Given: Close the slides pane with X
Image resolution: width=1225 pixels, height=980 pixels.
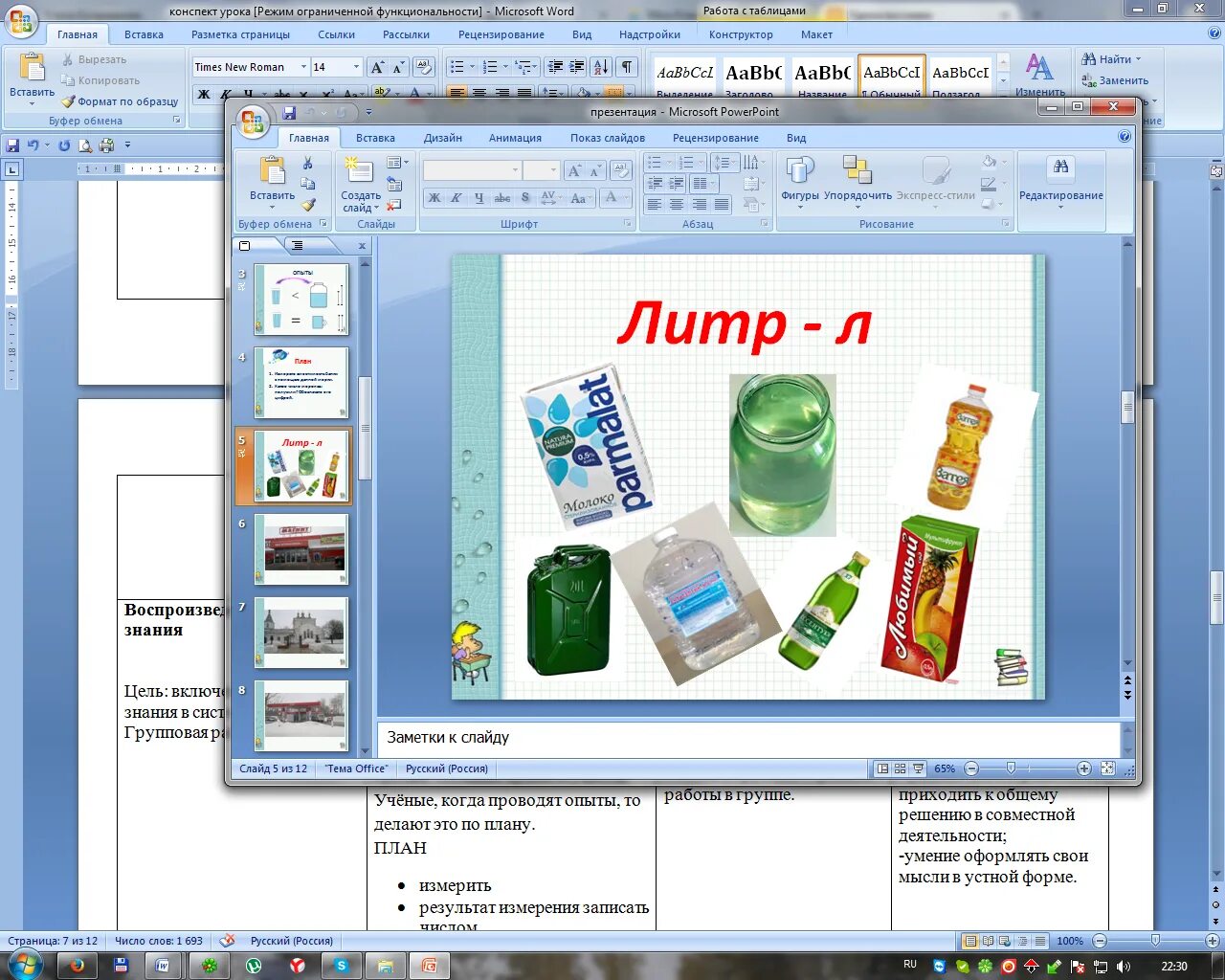Looking at the screenshot, I should (362, 246).
